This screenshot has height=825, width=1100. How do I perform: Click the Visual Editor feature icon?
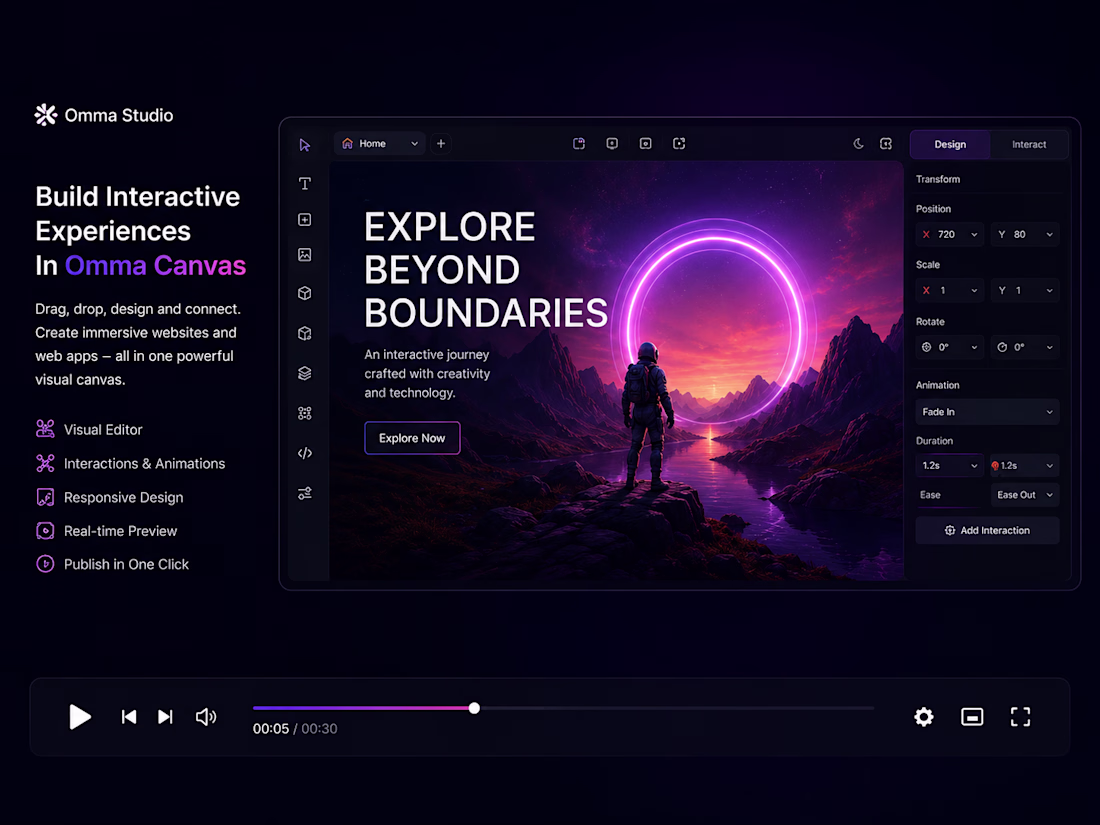pyautogui.click(x=45, y=429)
